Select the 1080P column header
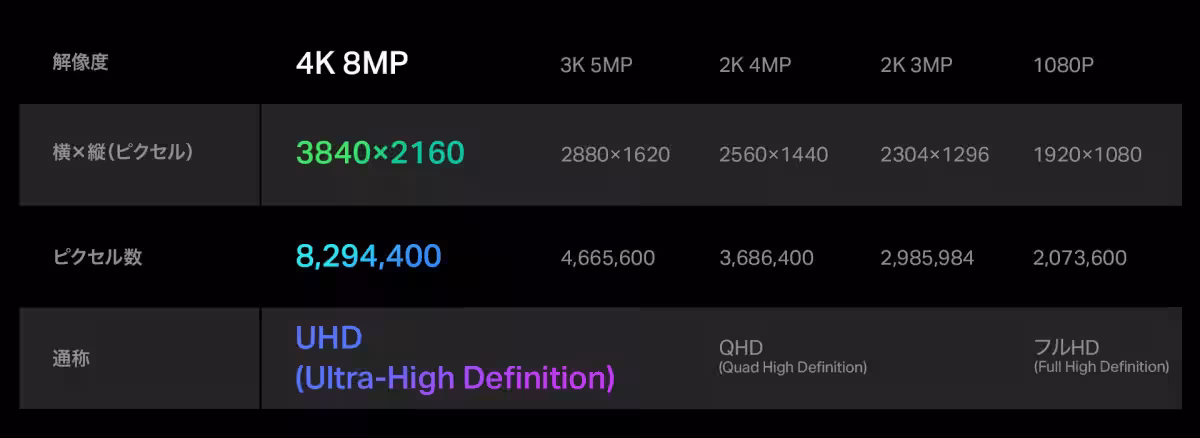The image size is (1200, 438). (1063, 65)
